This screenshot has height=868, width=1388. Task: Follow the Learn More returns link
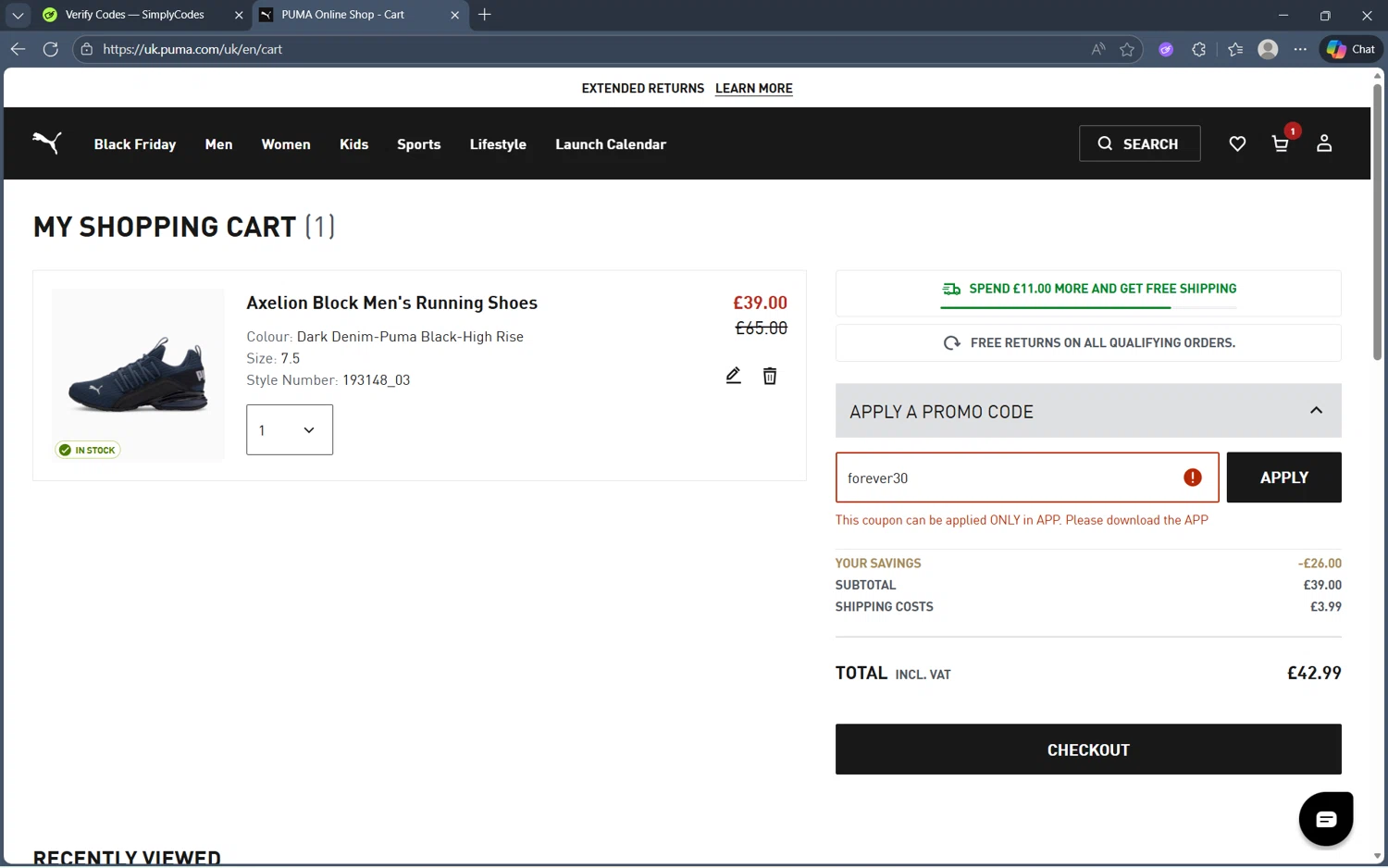[x=754, y=89]
